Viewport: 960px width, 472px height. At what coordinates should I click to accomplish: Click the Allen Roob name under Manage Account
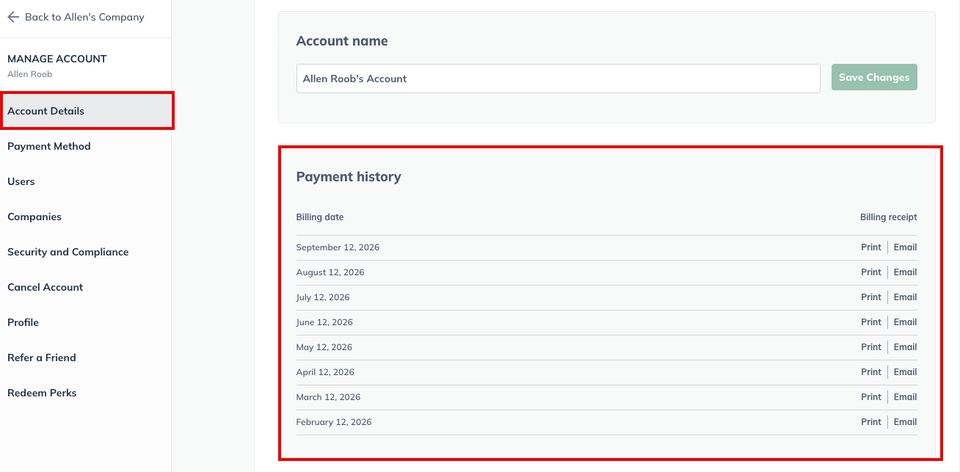(x=29, y=74)
